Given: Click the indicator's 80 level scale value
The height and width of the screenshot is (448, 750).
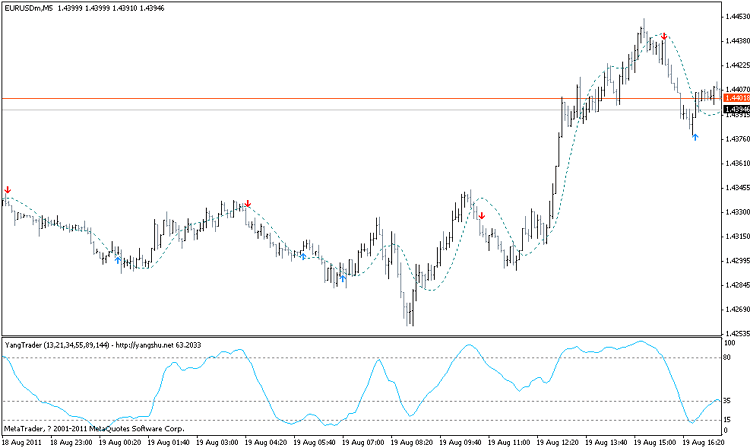Looking at the screenshot, I should click(x=730, y=358).
